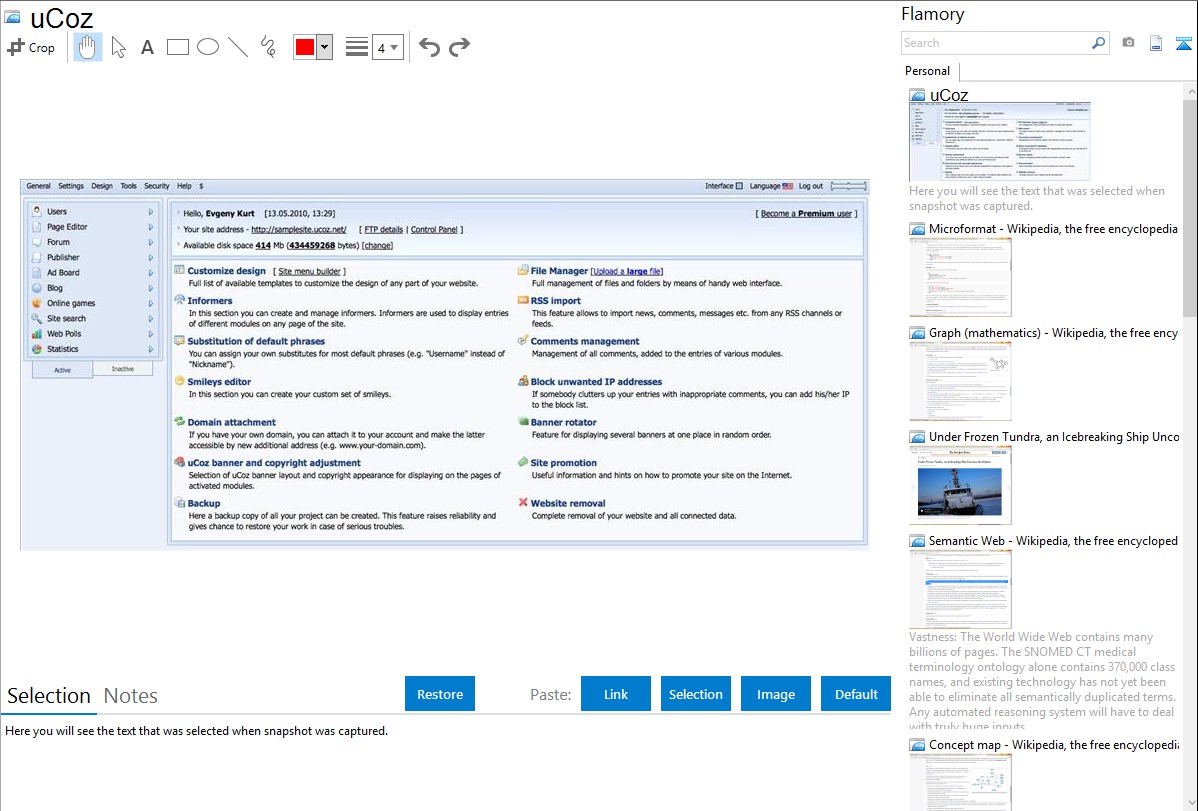
Task: Click the blue collapse icon beside document icon
Action: click(x=1183, y=43)
